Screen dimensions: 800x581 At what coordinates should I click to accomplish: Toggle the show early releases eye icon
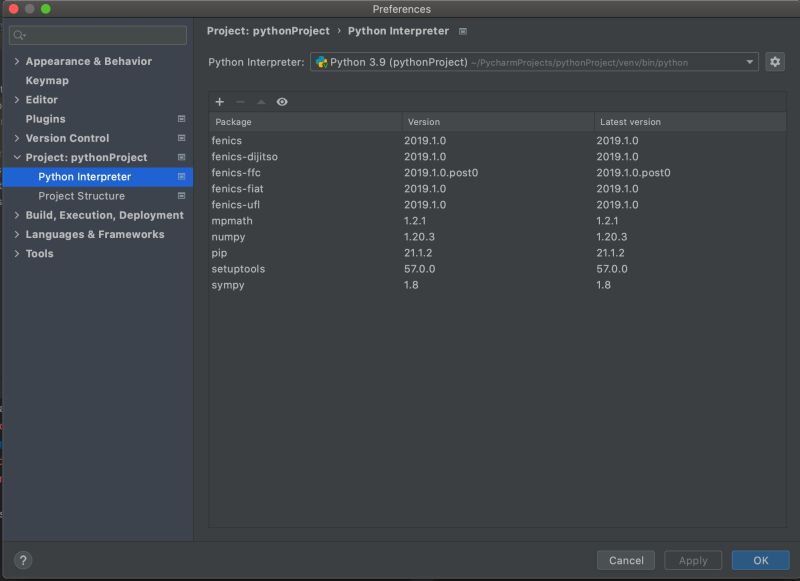(x=283, y=101)
